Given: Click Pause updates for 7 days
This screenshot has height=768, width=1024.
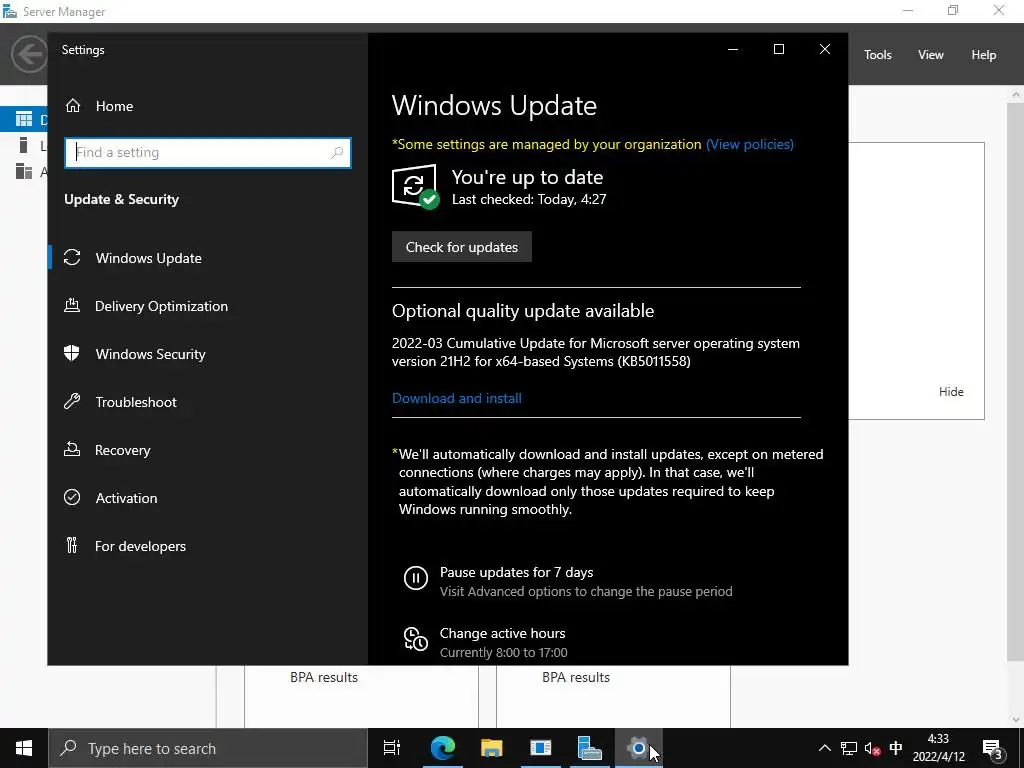Looking at the screenshot, I should coord(517,572).
